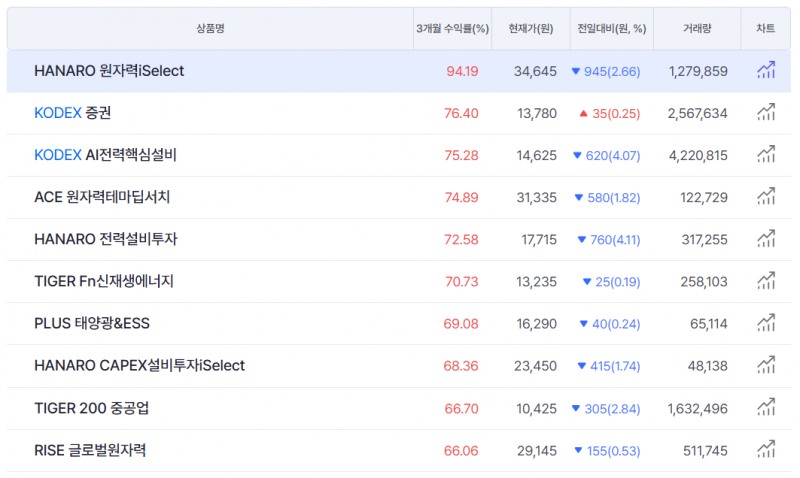Click the volume value 1,632,496
This screenshot has height=478, width=800.
[x=697, y=409]
